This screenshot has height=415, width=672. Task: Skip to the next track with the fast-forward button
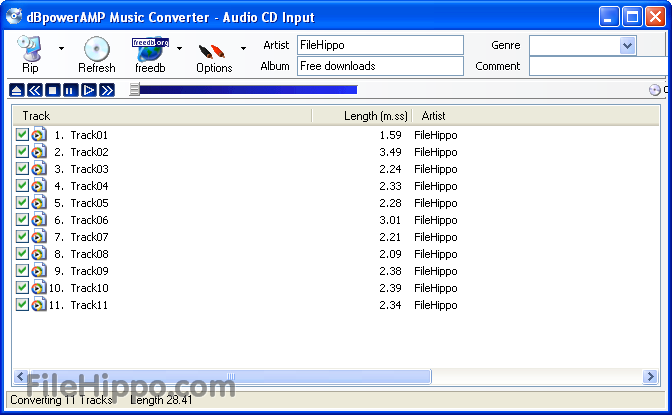pos(107,90)
